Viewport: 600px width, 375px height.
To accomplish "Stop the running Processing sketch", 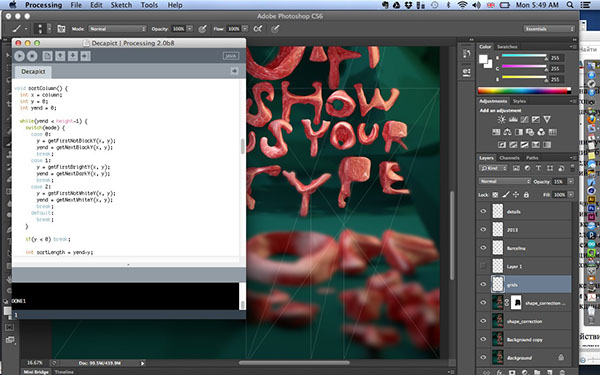I will tap(32, 56).
